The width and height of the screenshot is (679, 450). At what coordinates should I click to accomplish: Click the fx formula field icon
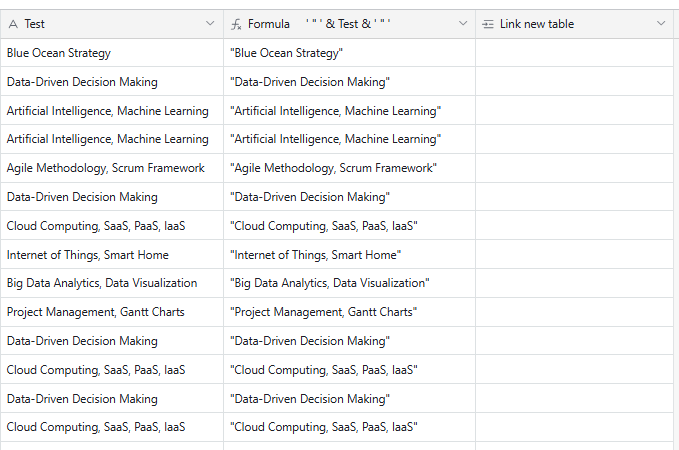236,24
